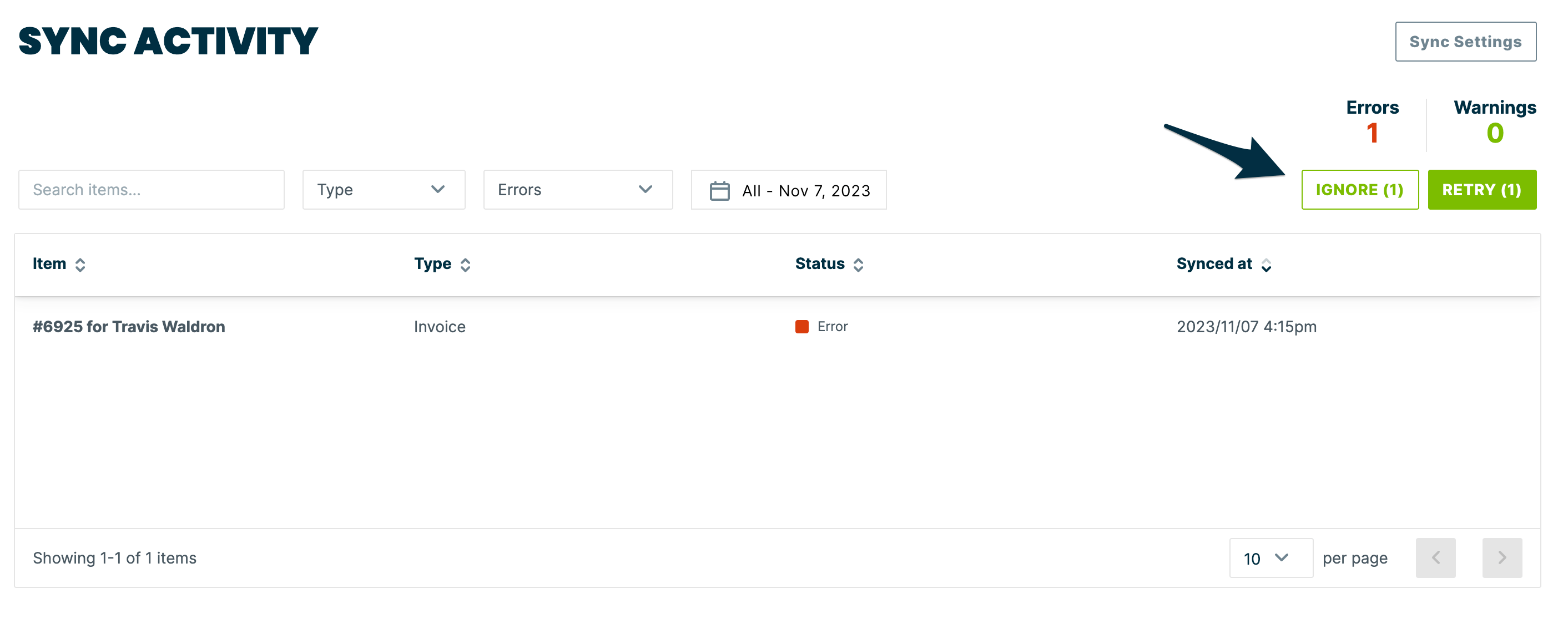The width and height of the screenshot is (1568, 619).
Task: Ignore the one errored item
Action: (1360, 190)
